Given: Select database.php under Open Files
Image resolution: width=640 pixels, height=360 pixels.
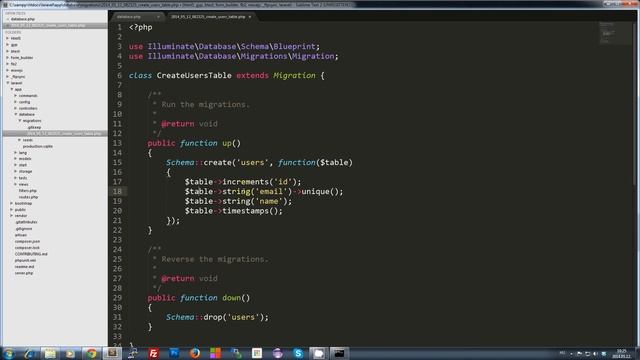Looking at the screenshot, I should pos(23,19).
